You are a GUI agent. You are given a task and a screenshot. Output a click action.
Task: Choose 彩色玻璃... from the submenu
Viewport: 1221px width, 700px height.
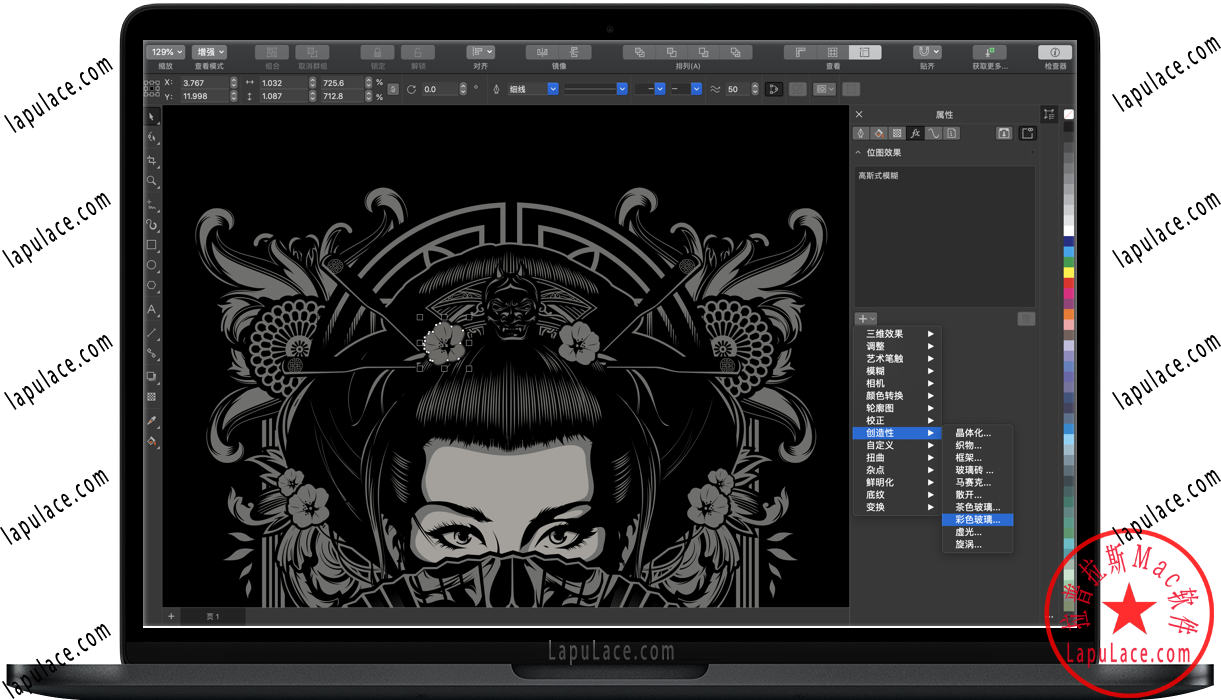[x=977, y=520]
